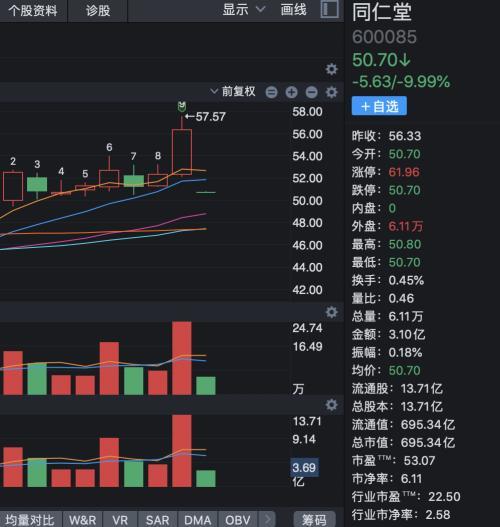Screen dimensions: 500x527
Task: Open the 个股资料 tab
Action: click(33, 11)
